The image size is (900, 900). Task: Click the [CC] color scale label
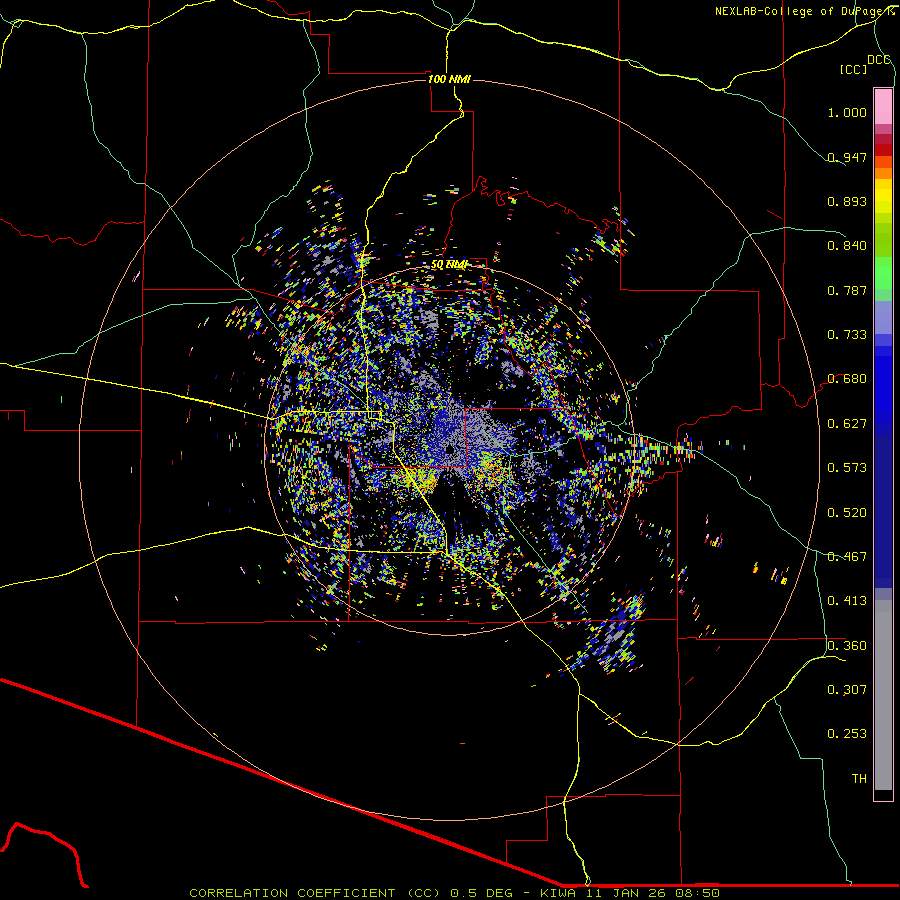point(853,69)
